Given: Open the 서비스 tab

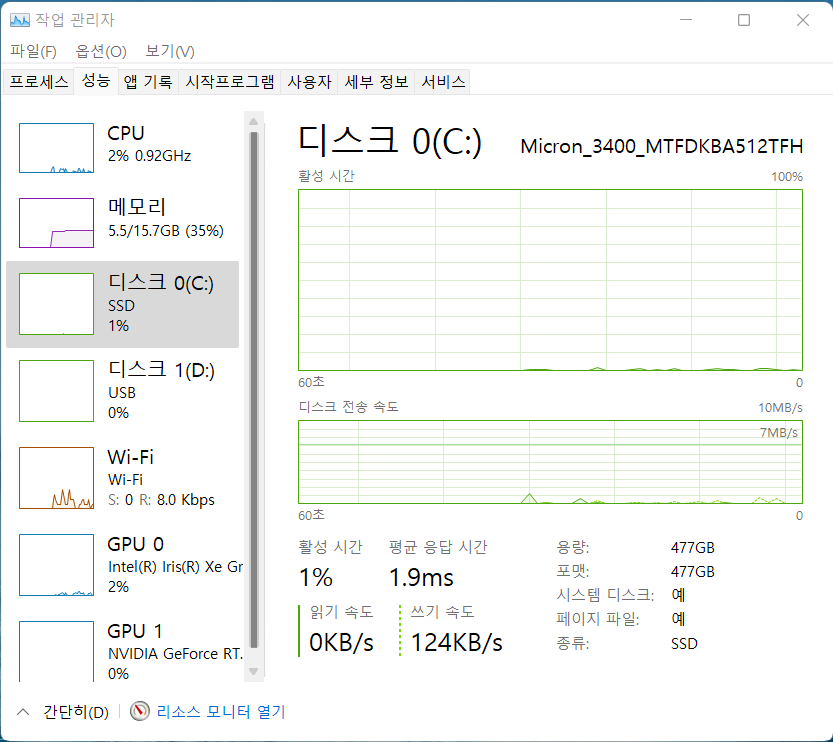Looking at the screenshot, I should [x=443, y=82].
